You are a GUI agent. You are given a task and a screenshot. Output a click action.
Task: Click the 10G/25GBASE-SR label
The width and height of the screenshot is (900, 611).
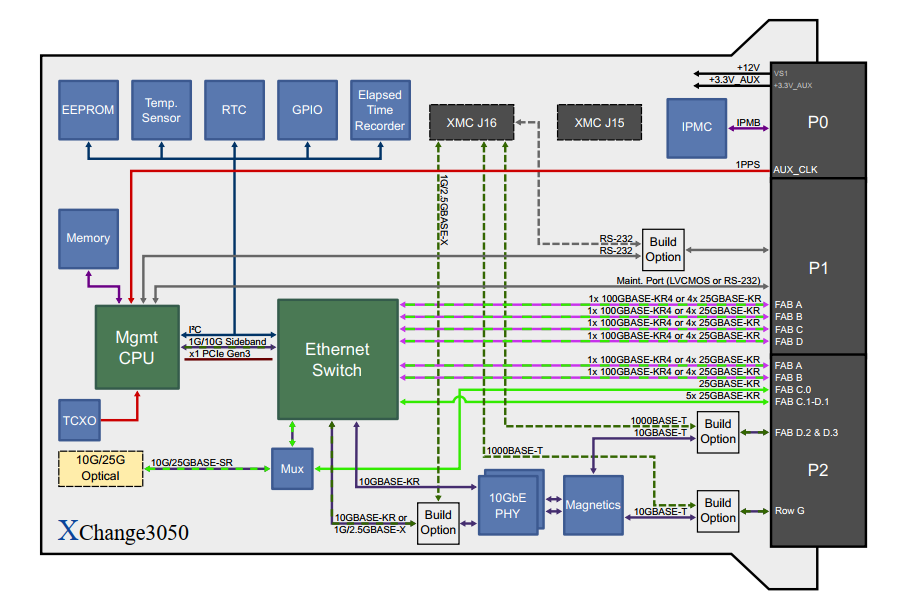[x=192, y=463]
